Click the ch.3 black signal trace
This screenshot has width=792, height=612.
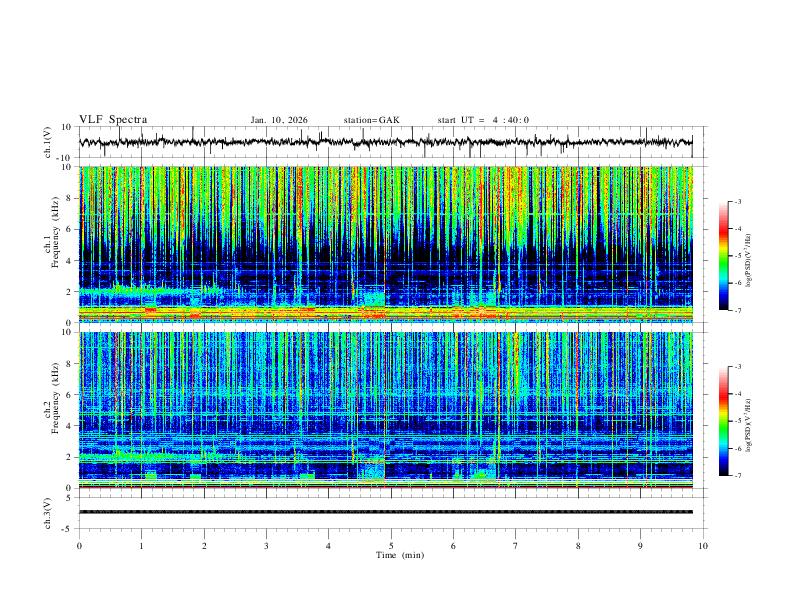(x=386, y=512)
